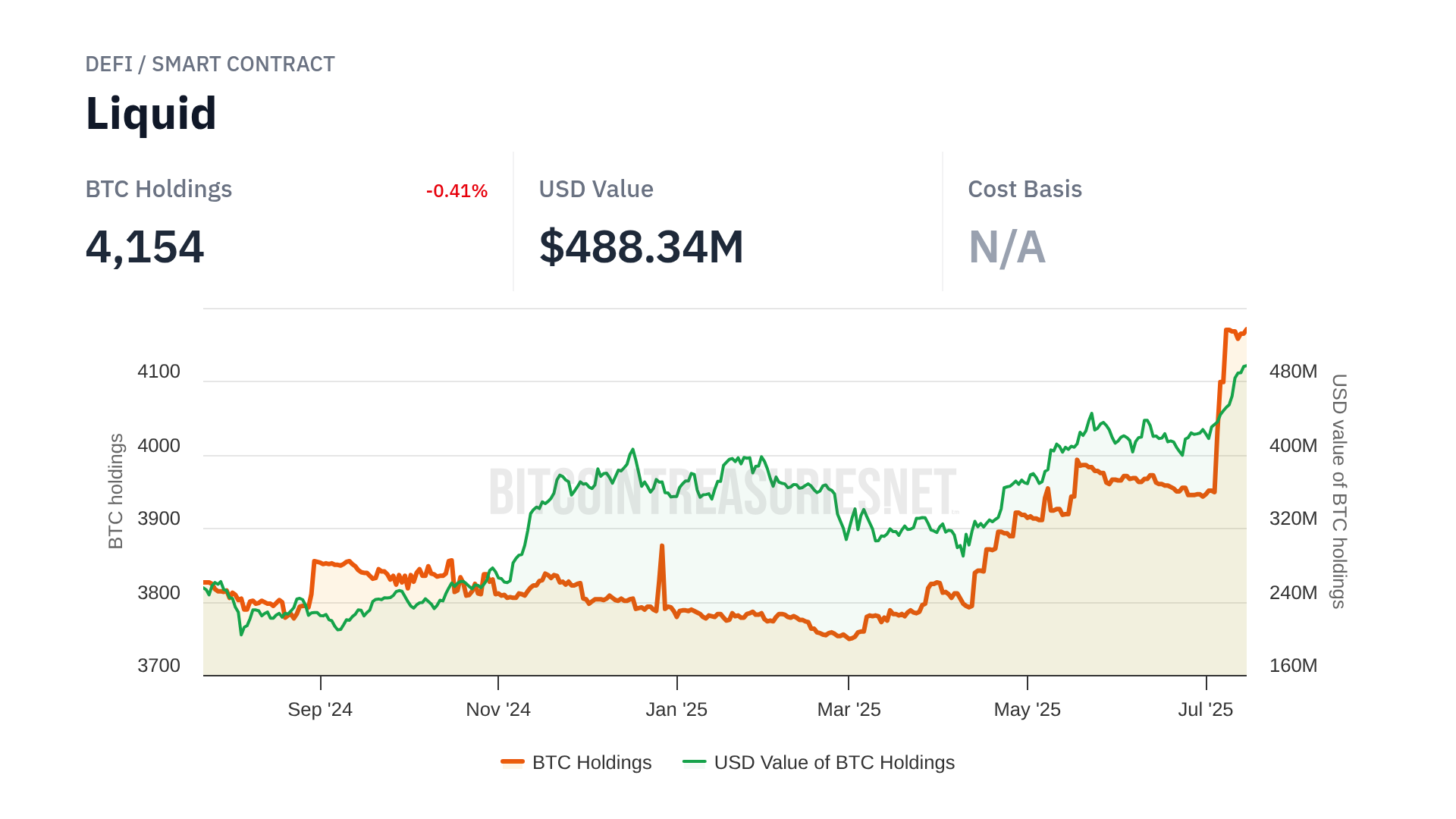Toggle the BTC Holdings legend series
The height and width of the screenshot is (819, 1456).
591,762
